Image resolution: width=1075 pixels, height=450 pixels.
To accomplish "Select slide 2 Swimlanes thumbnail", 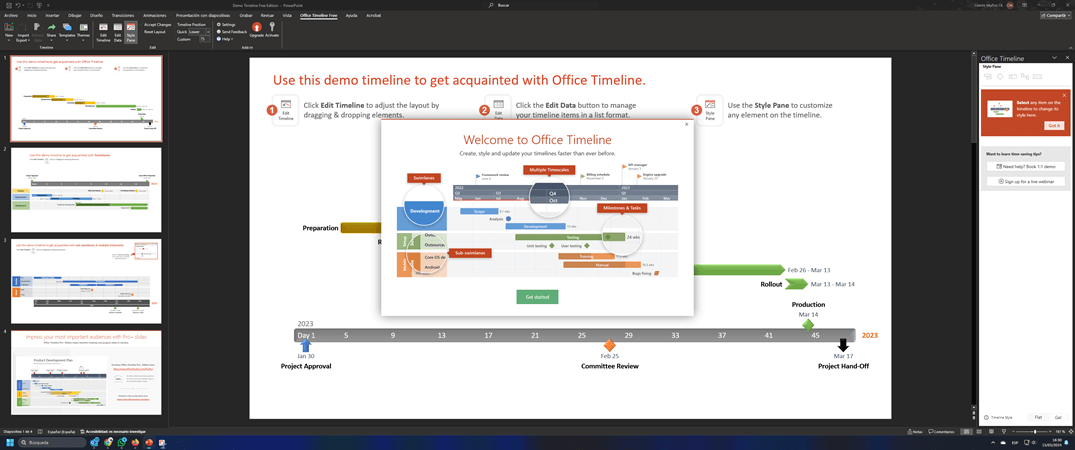I will coord(86,190).
